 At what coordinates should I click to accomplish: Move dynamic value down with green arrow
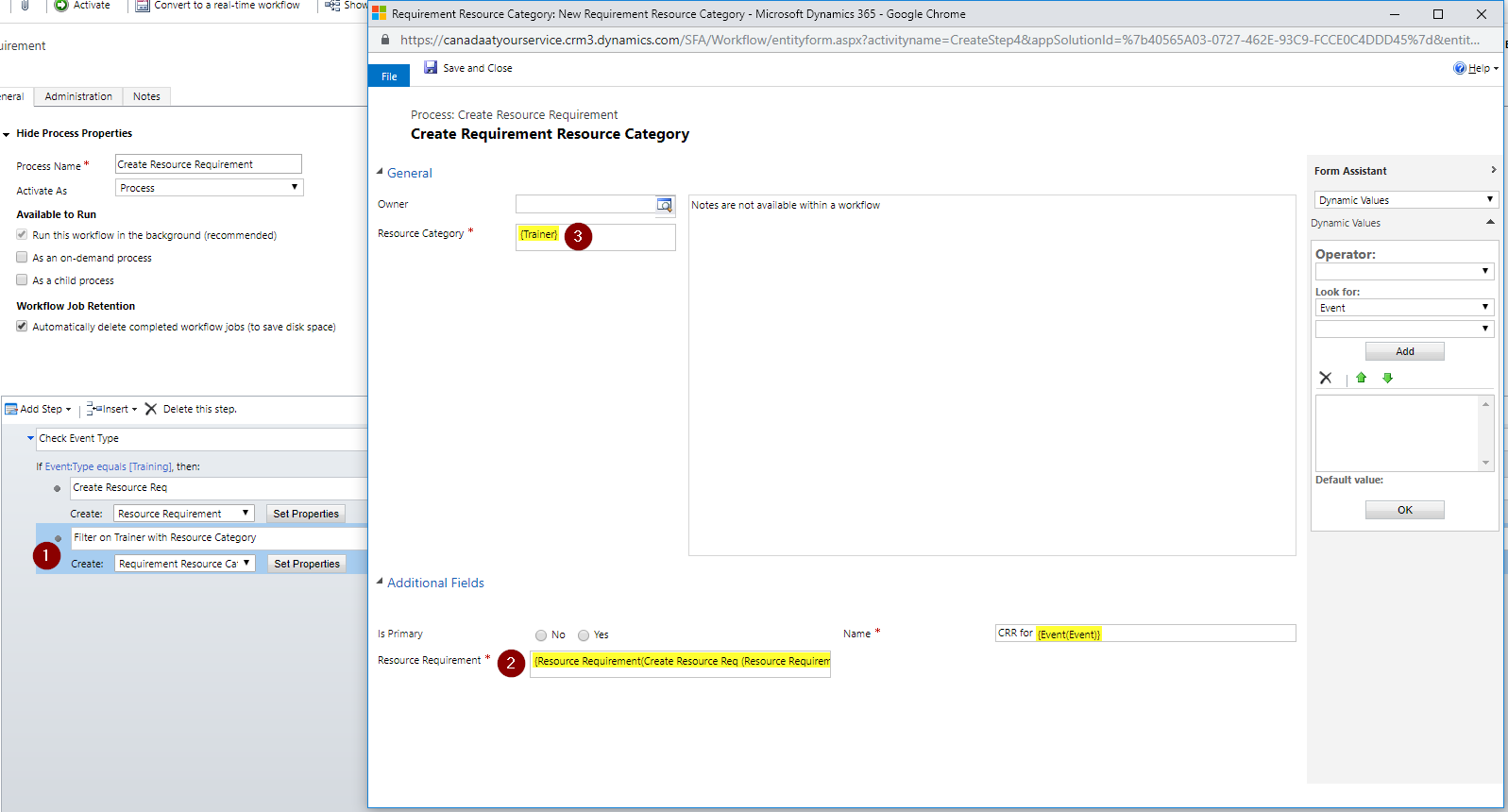coord(1387,378)
